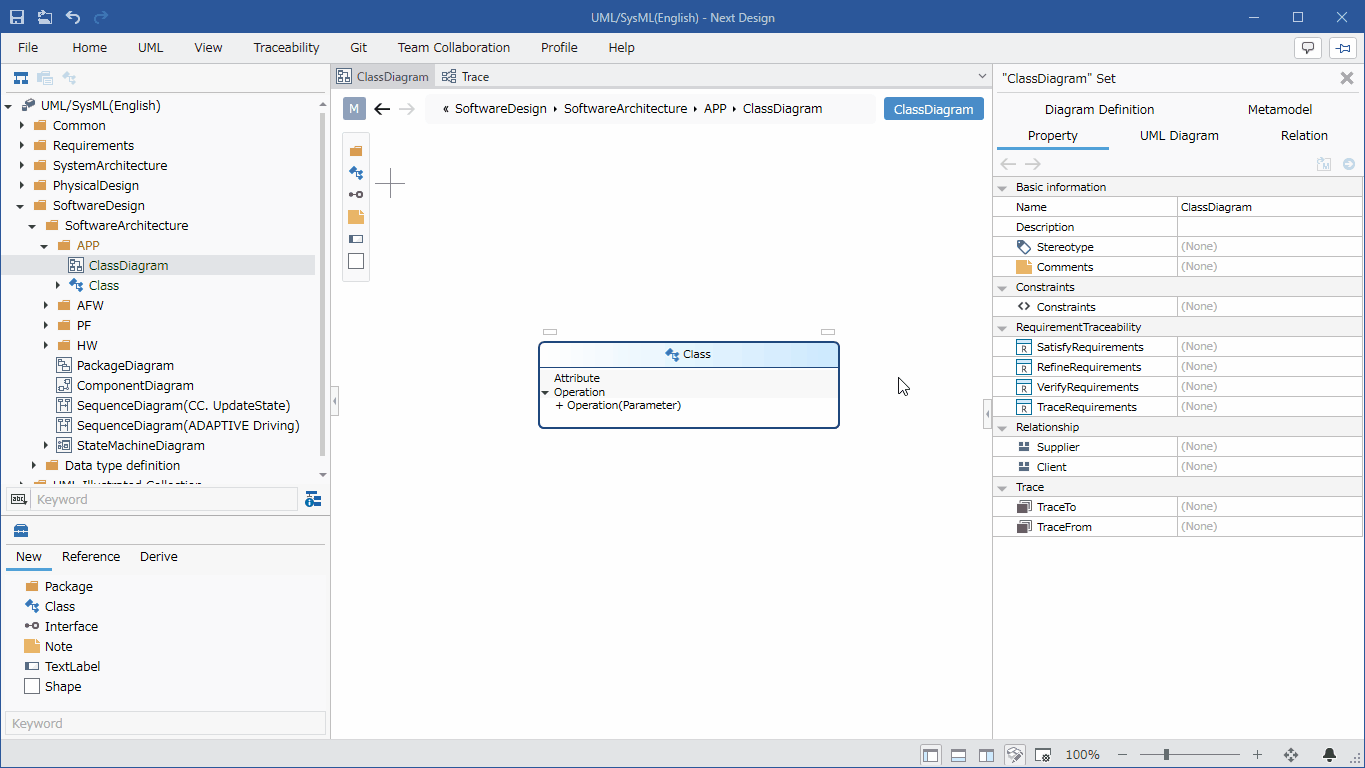Collapse the Basic information section

tap(1003, 187)
